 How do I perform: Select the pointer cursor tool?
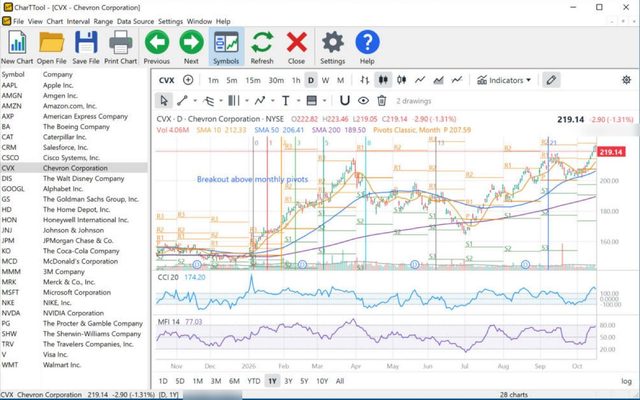pos(164,100)
